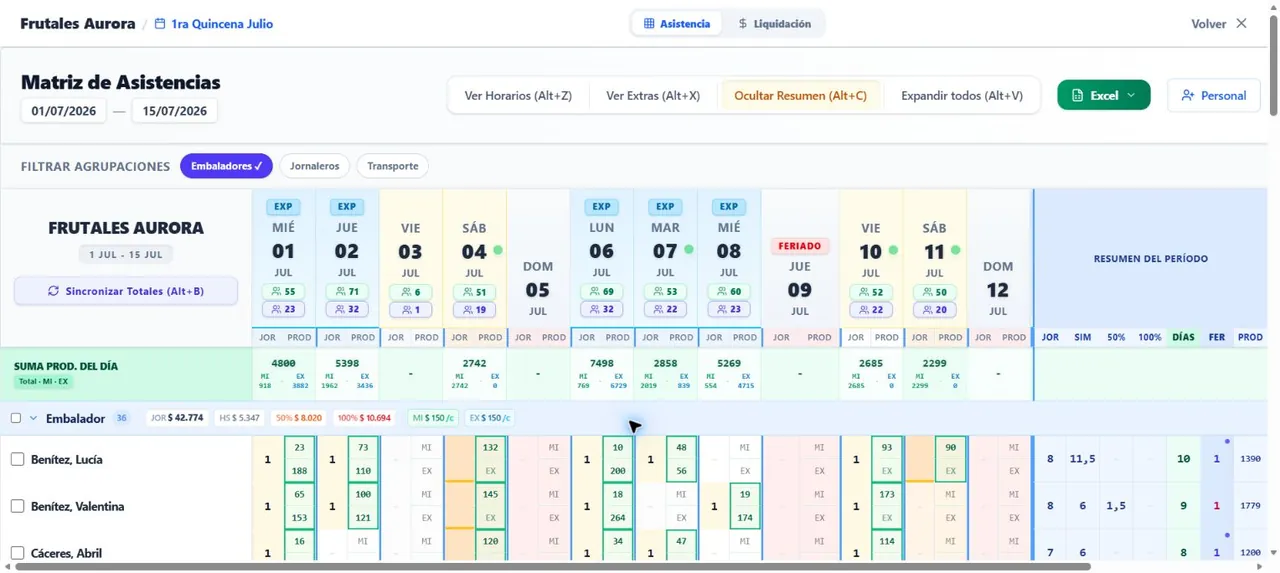This screenshot has height=573, width=1280.
Task: Click Expandir todos (Alt+V)
Action: pos(962,96)
